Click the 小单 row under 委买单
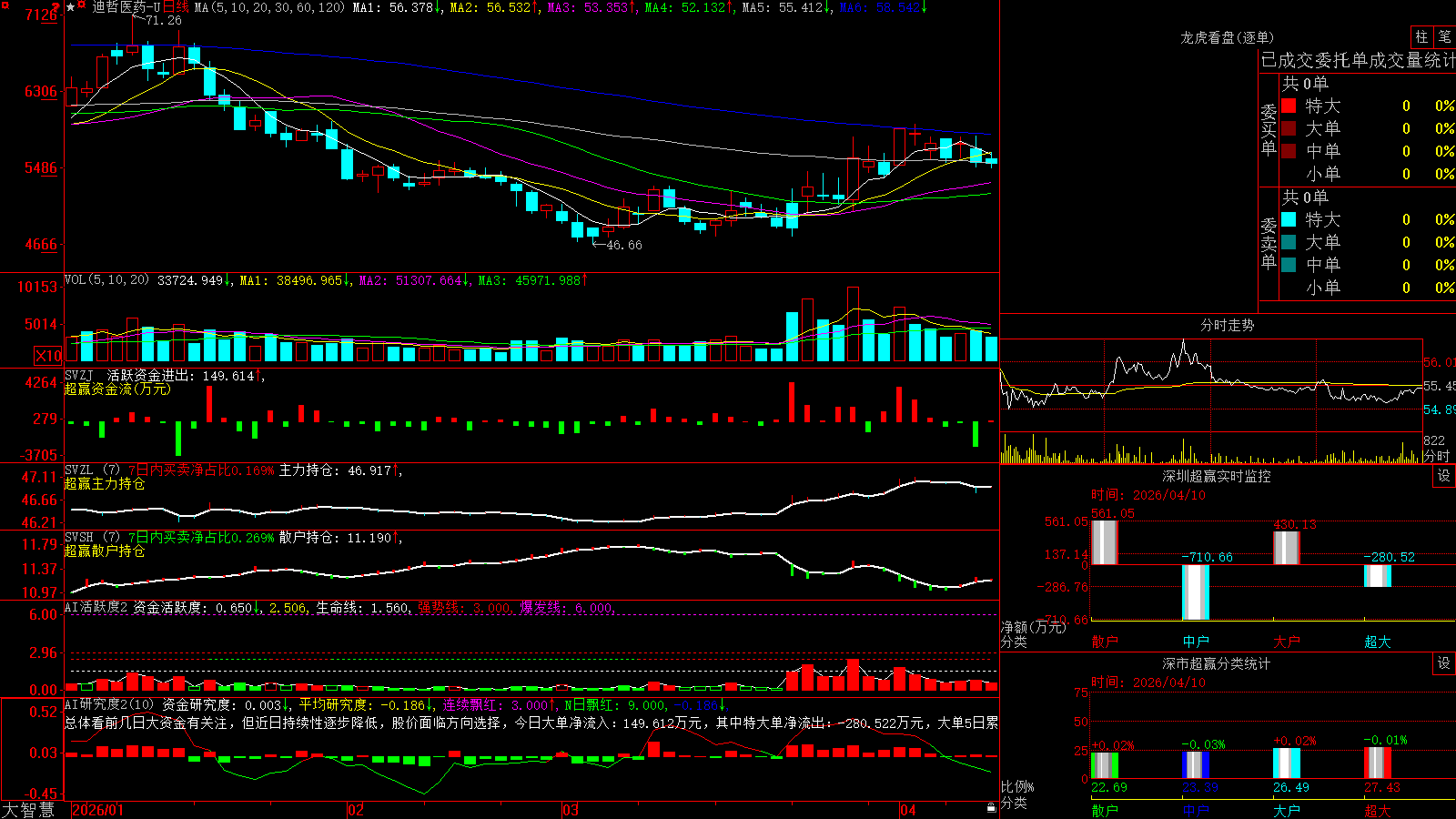Screen dimensions: 1456x819 tap(1367, 174)
